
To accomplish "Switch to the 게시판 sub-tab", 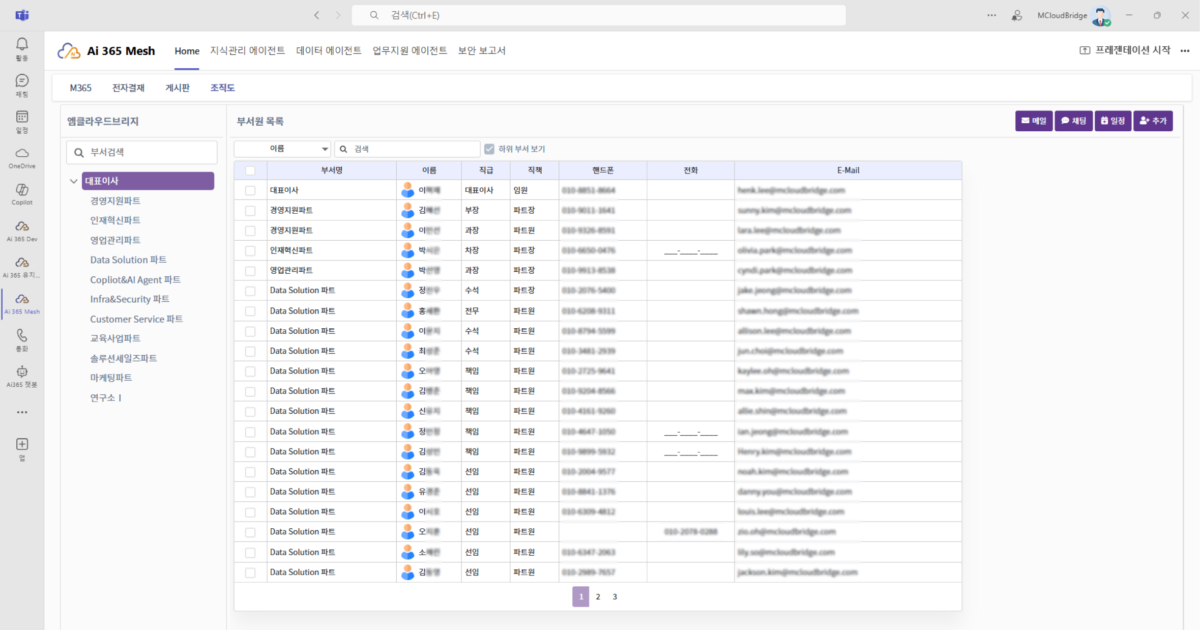I will 177,88.
